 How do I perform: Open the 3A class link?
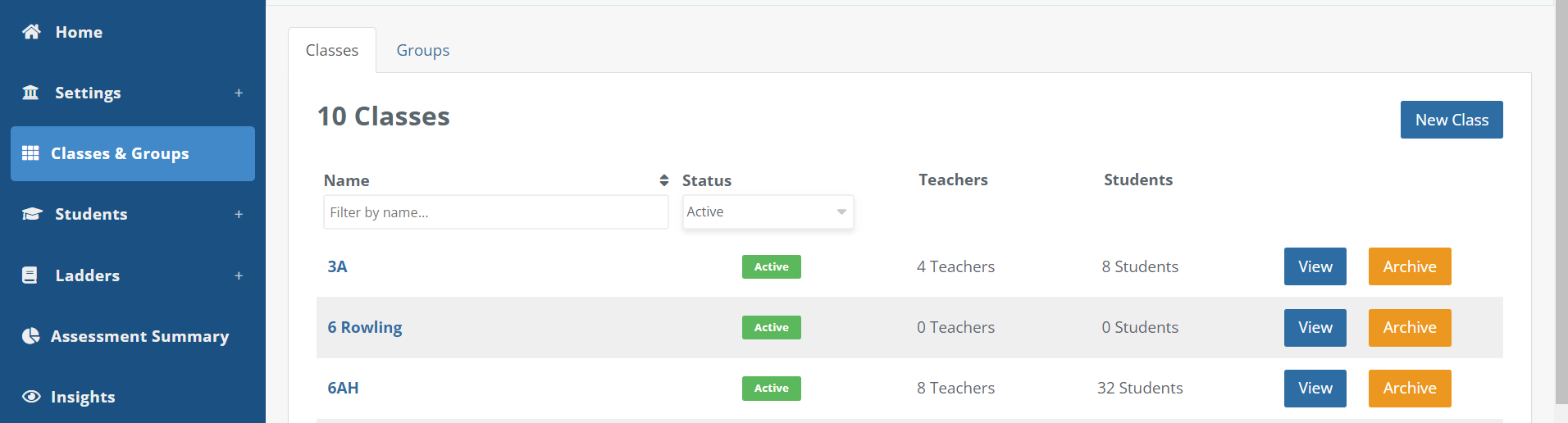coord(337,266)
